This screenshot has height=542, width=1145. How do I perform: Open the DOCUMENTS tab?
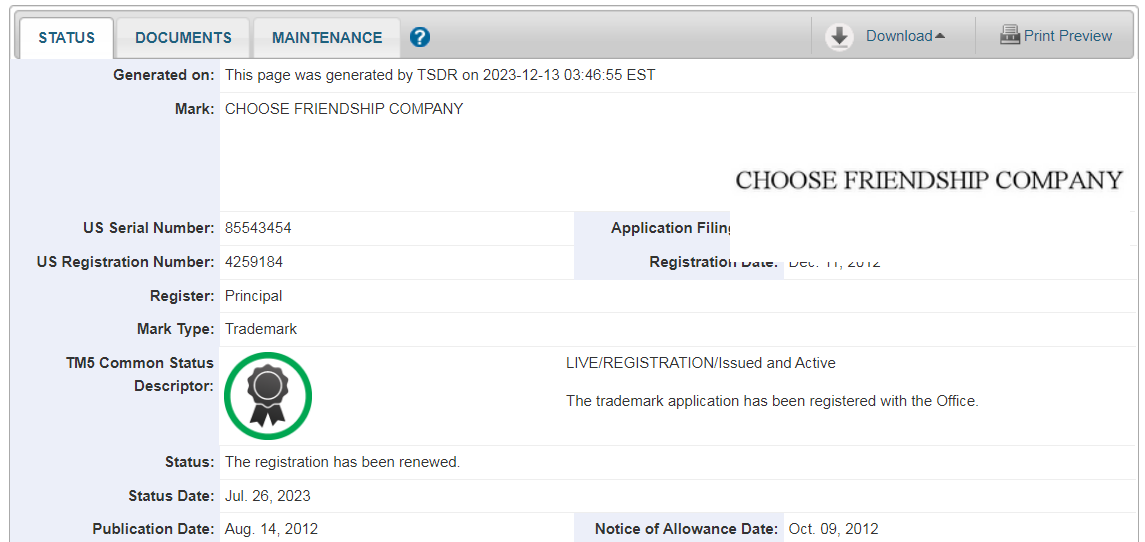click(x=183, y=38)
